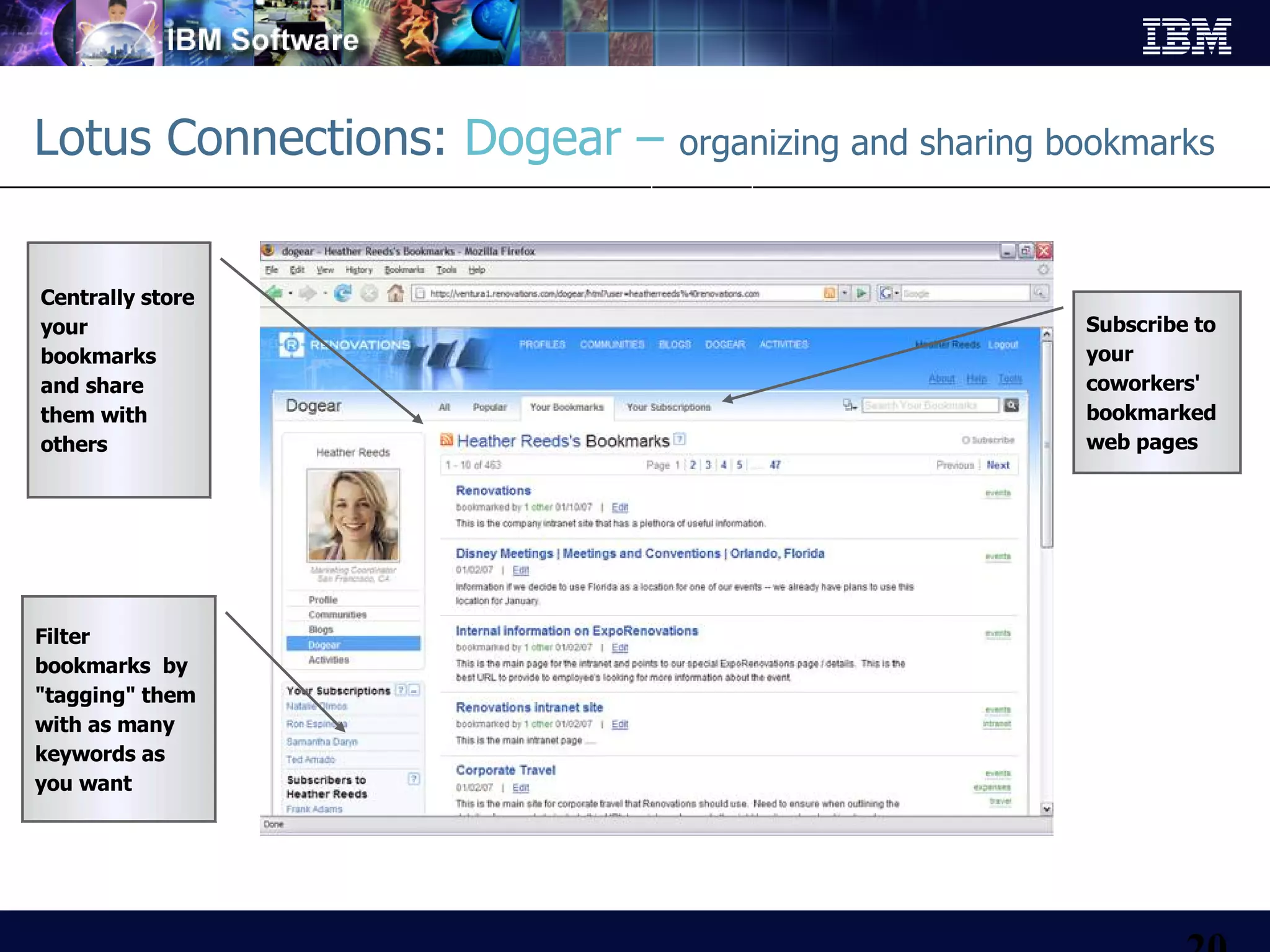Viewport: 1270px width, 952px height.
Task: Open BLOGS in top navigation
Action: (675, 344)
